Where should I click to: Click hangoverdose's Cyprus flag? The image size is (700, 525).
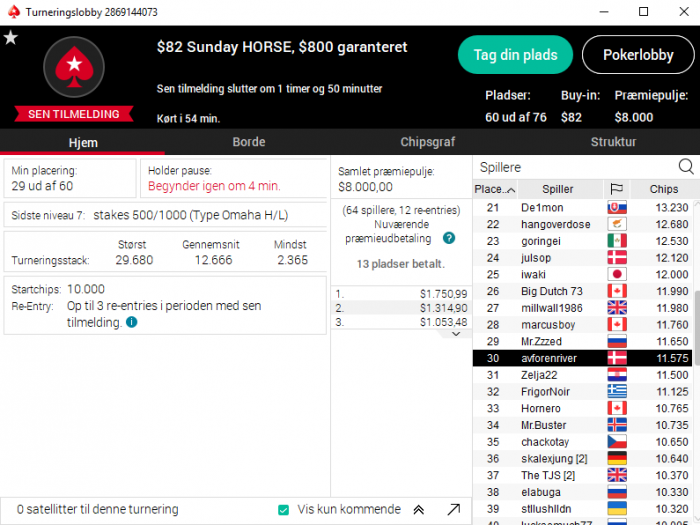[617, 224]
